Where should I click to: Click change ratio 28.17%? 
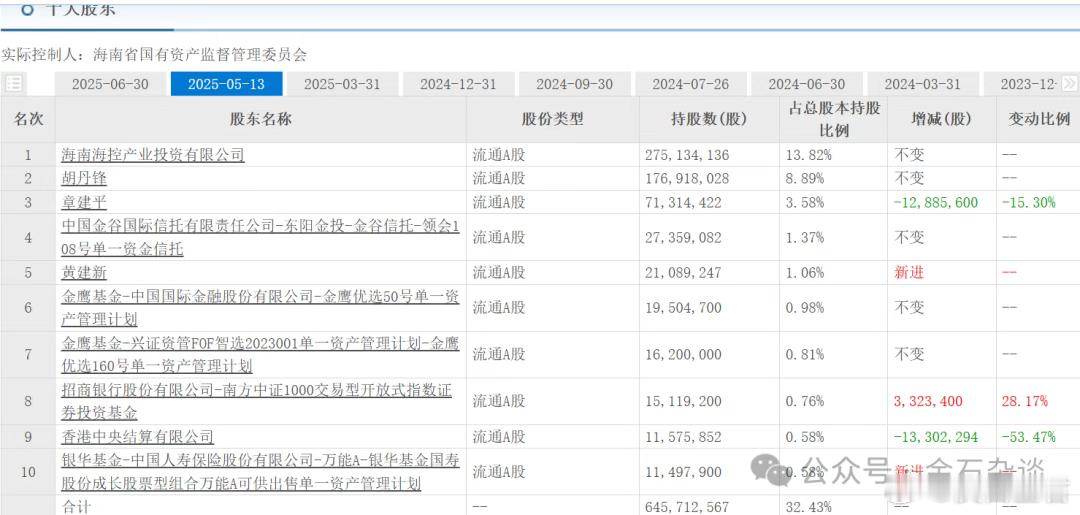pos(1025,401)
